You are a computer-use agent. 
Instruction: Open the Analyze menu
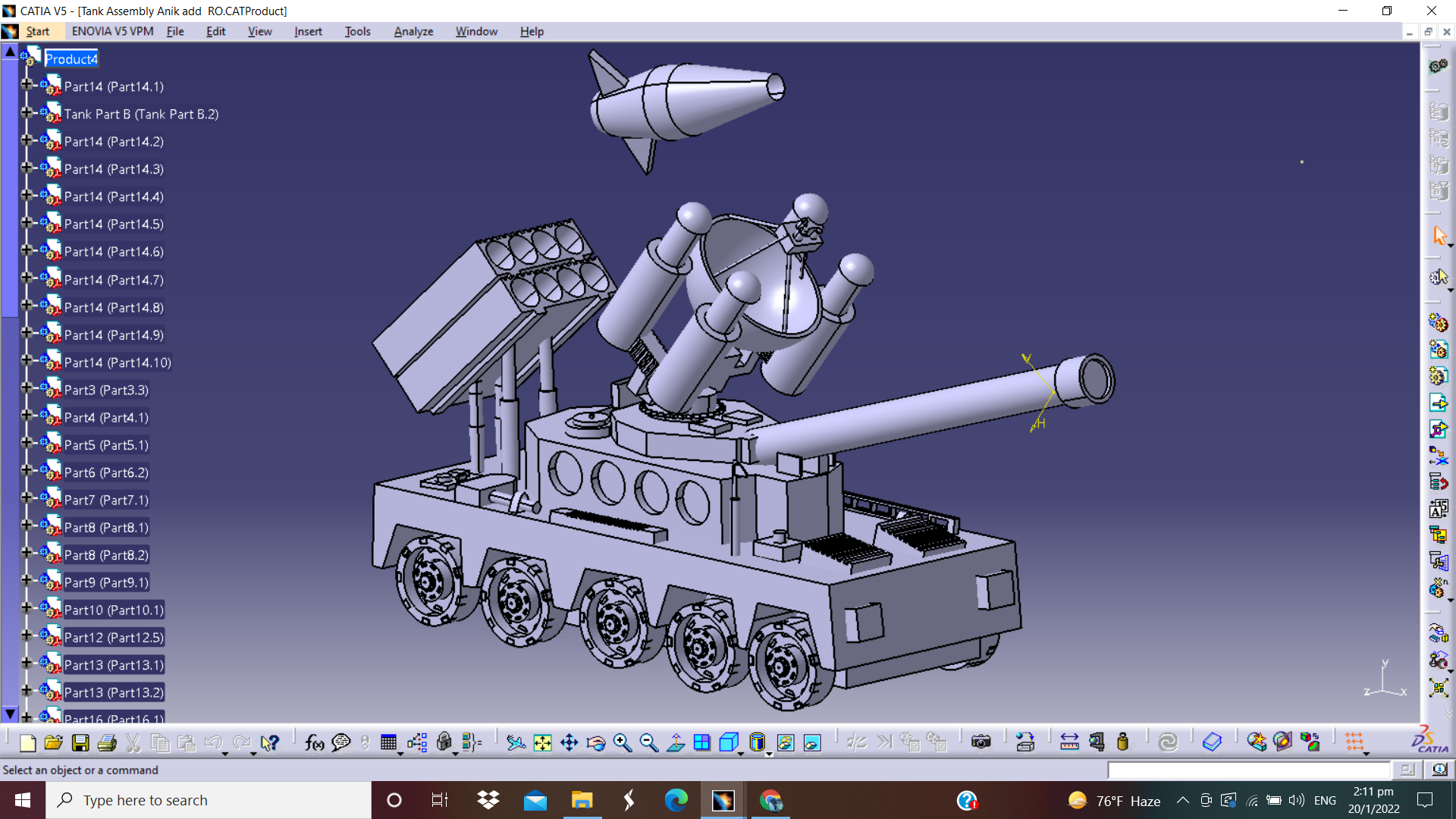pyautogui.click(x=413, y=31)
